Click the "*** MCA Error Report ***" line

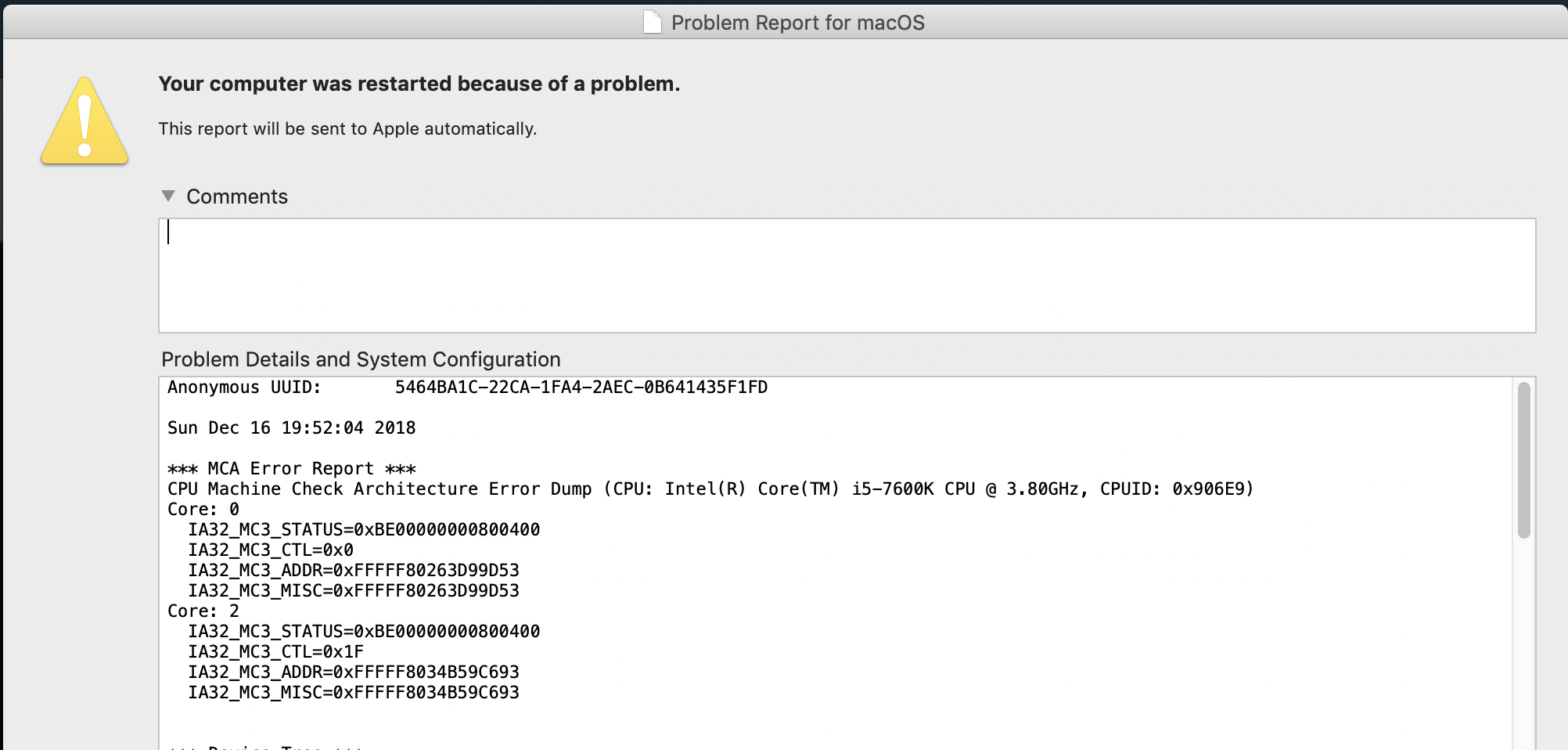click(x=291, y=469)
